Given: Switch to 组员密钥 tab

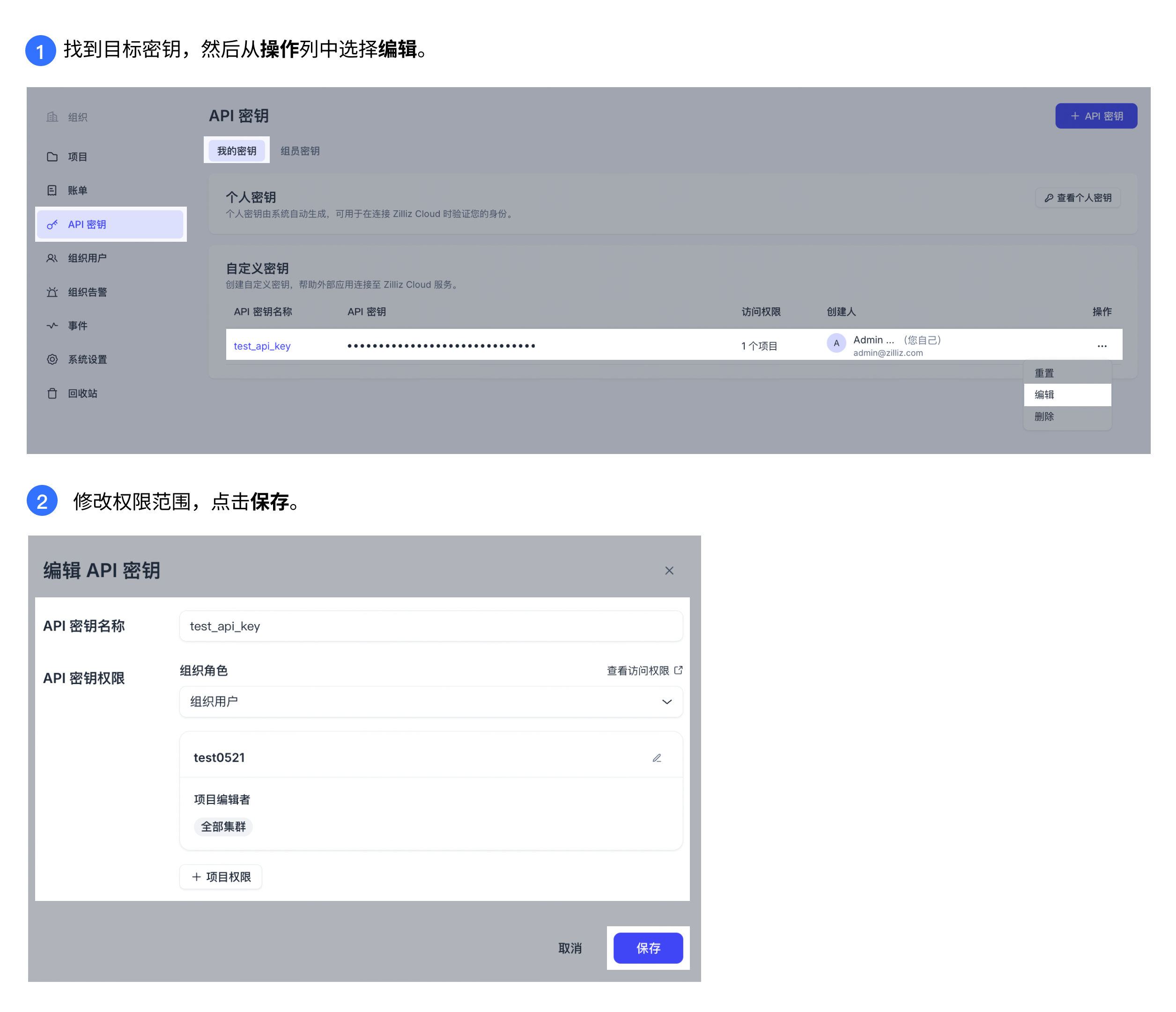Looking at the screenshot, I should (300, 151).
